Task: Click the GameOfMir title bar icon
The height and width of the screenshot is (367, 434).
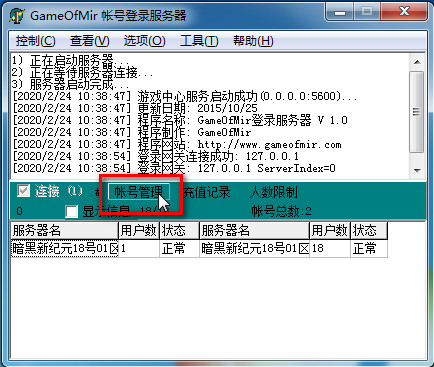Action: coord(16,16)
